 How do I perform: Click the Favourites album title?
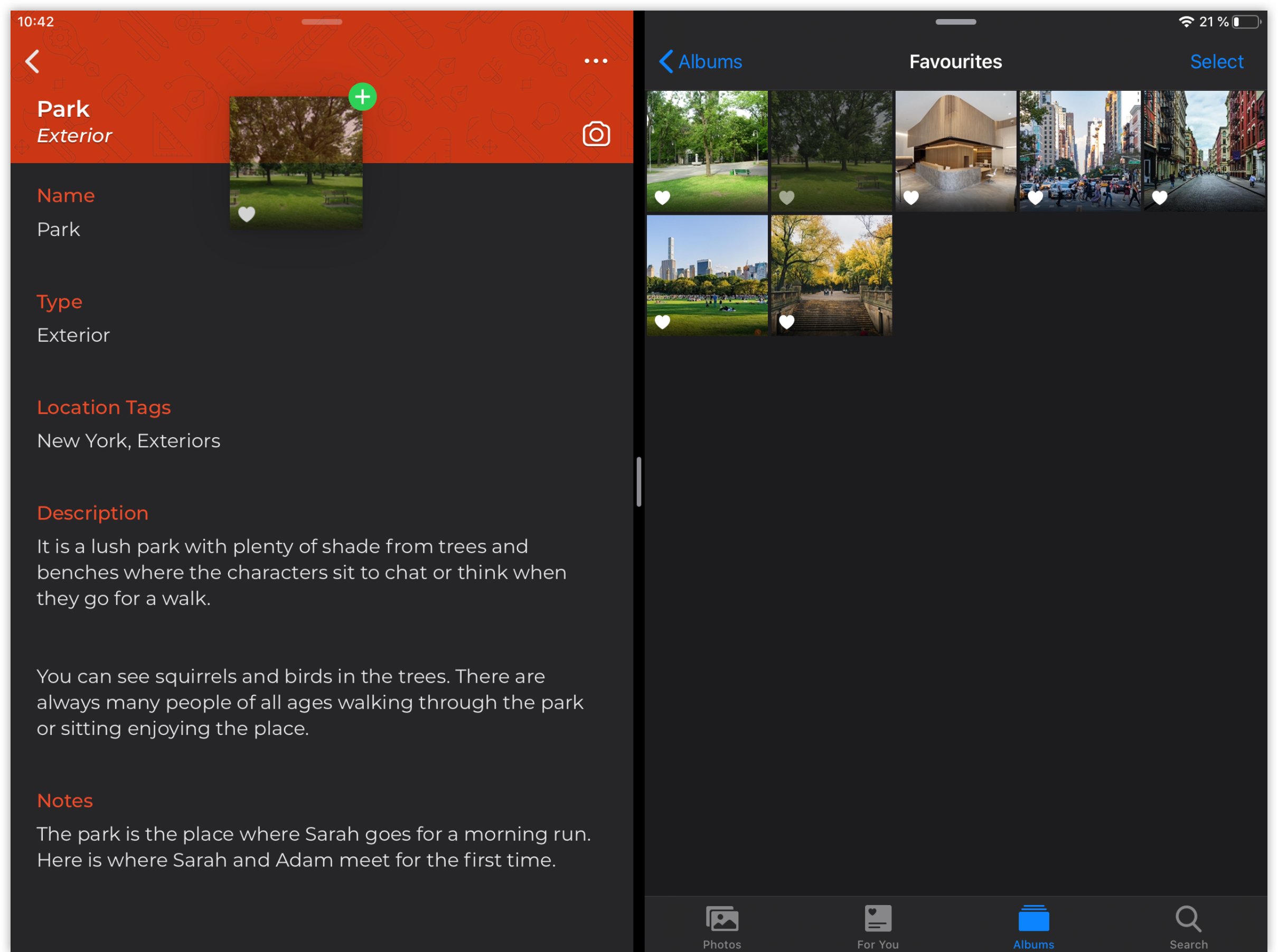pyautogui.click(x=956, y=62)
